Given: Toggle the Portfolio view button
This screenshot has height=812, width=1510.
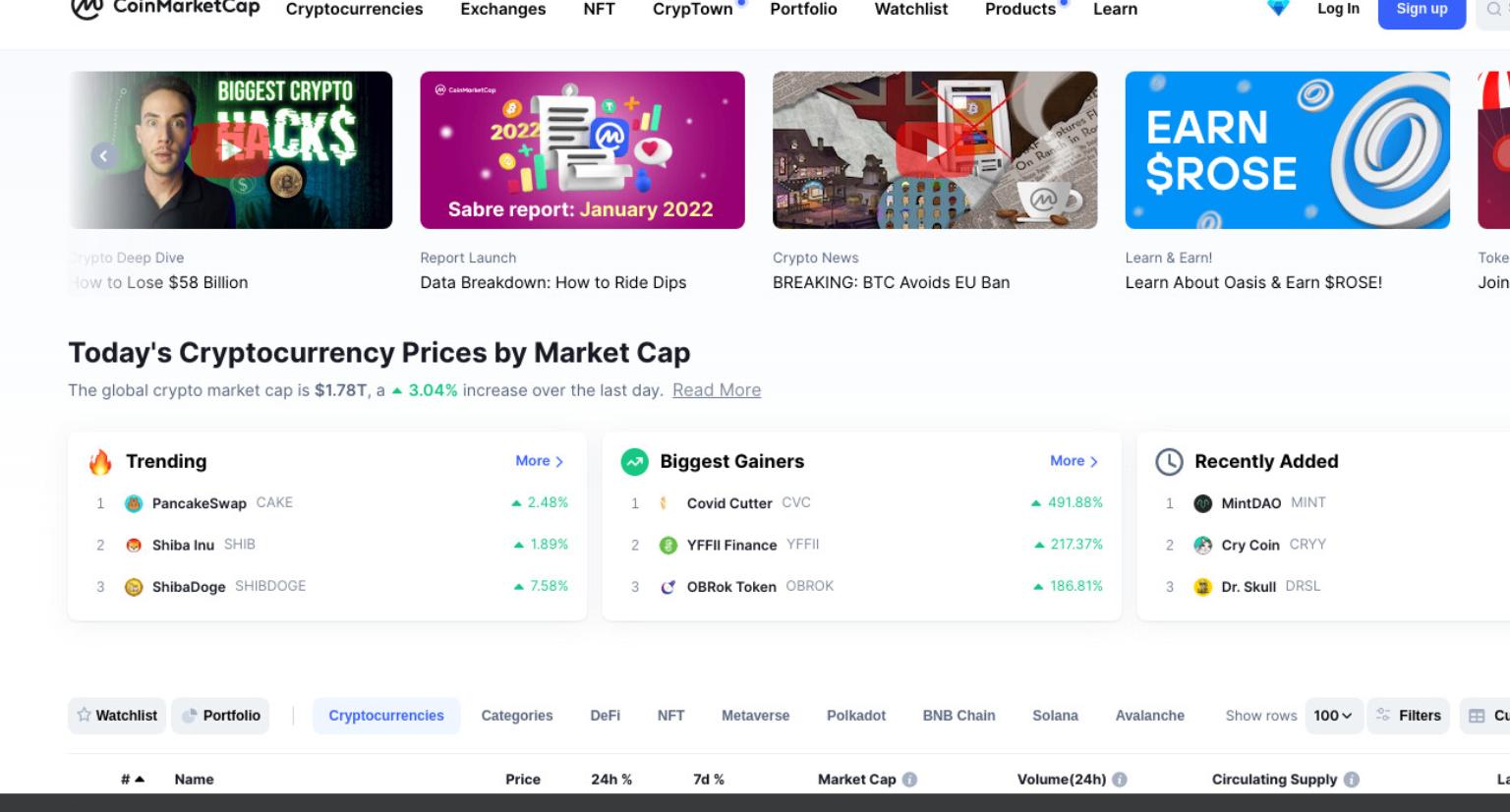Looking at the screenshot, I should click(x=221, y=716).
